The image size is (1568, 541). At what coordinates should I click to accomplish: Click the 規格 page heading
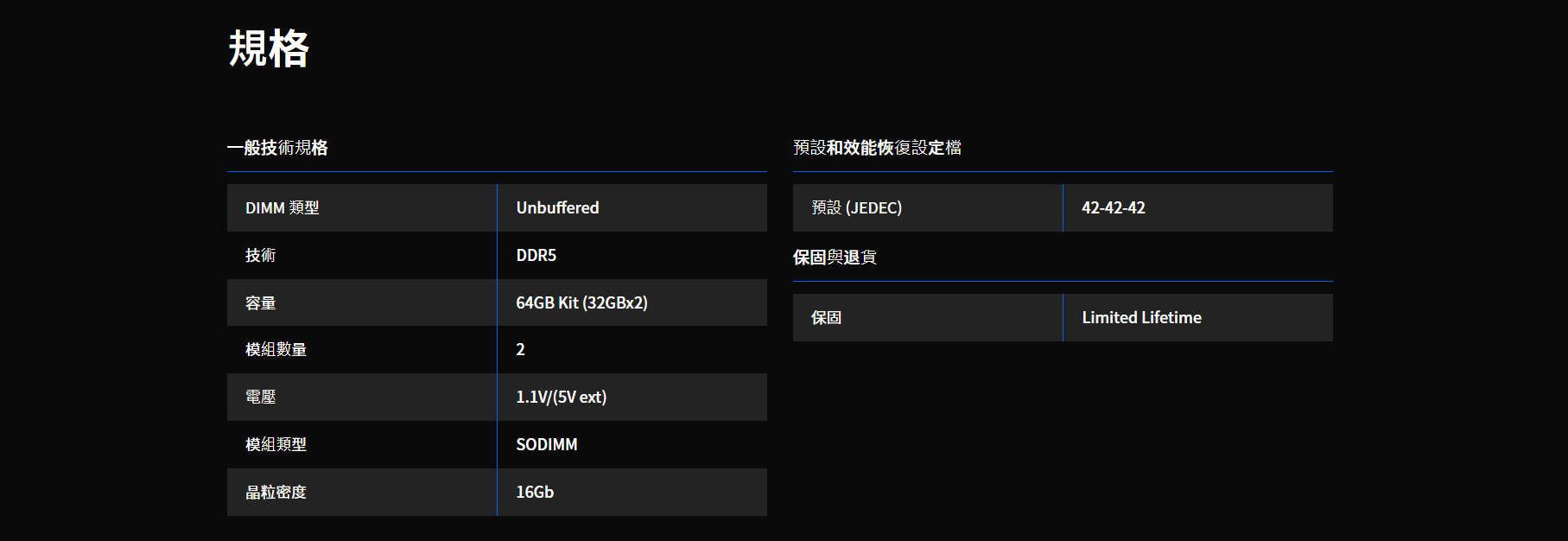click(x=269, y=48)
